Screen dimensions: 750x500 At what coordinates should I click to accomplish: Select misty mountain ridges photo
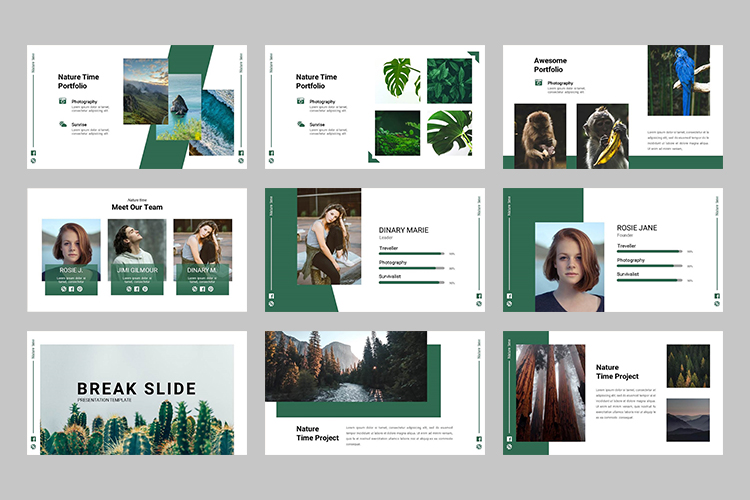688,420
